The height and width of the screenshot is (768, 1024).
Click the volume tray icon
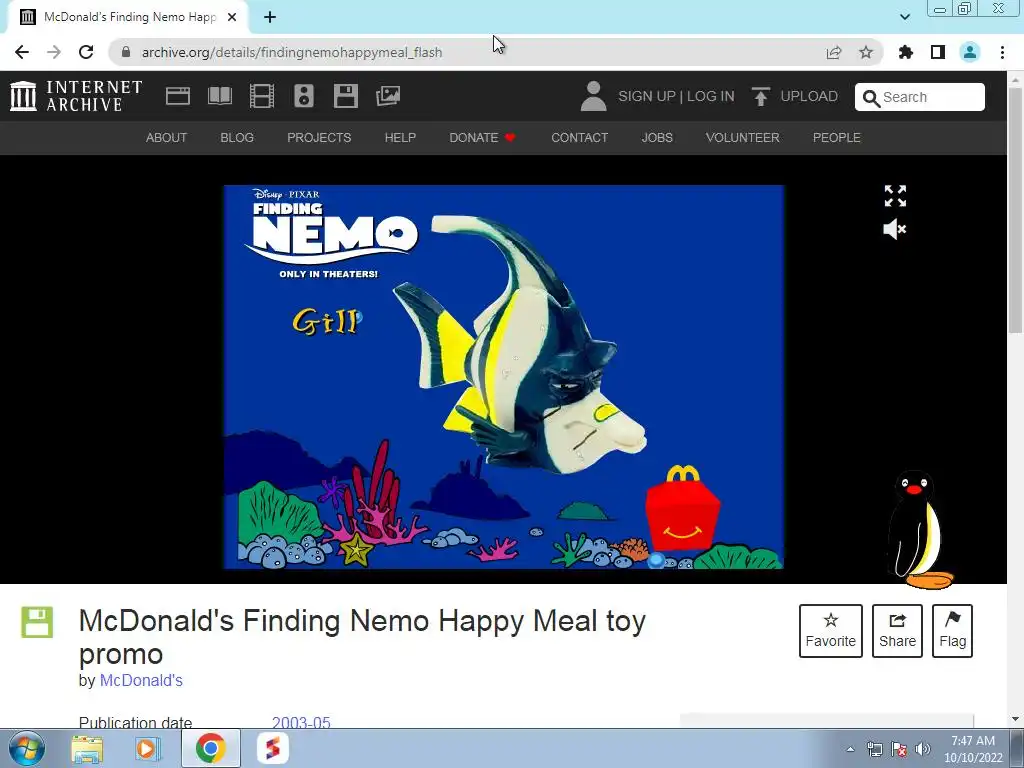(923, 749)
